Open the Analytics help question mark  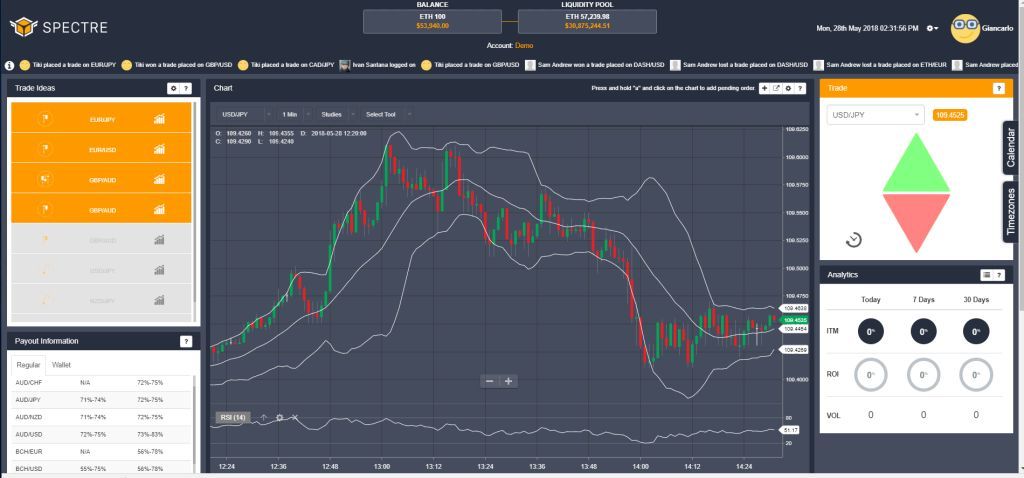coord(999,276)
